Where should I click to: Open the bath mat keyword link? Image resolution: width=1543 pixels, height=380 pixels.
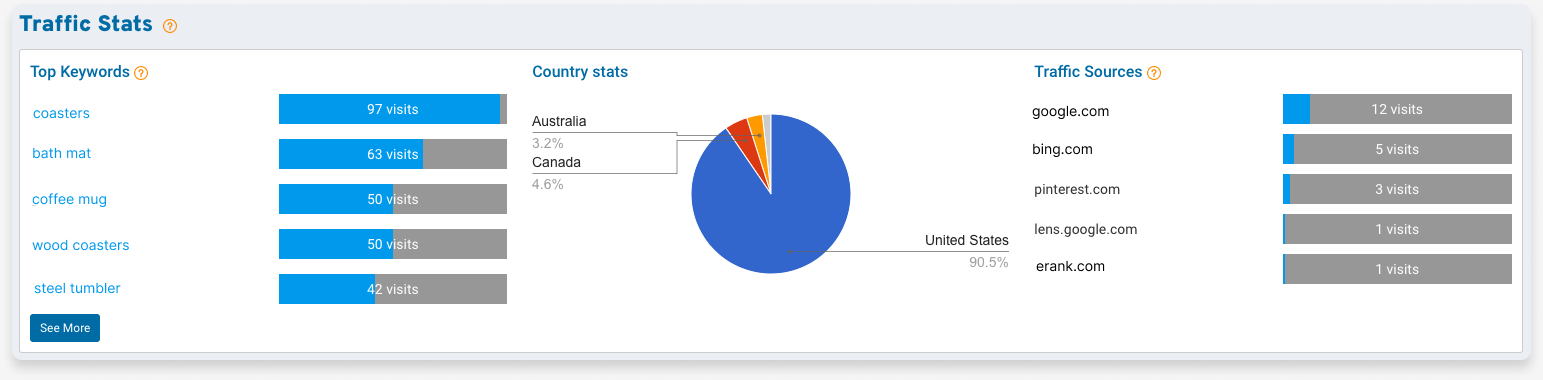coord(62,153)
